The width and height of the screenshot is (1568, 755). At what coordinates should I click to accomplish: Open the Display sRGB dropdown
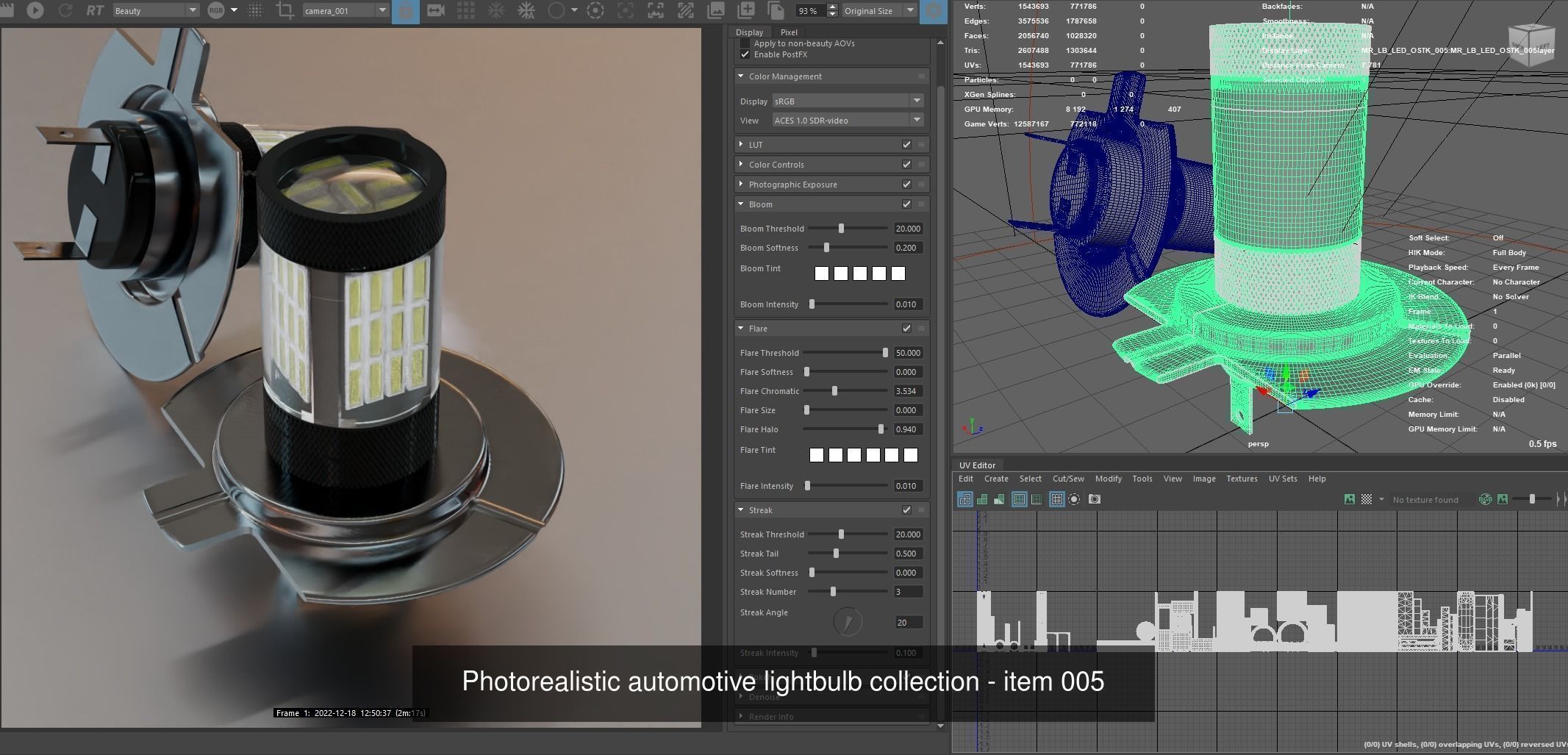point(848,101)
